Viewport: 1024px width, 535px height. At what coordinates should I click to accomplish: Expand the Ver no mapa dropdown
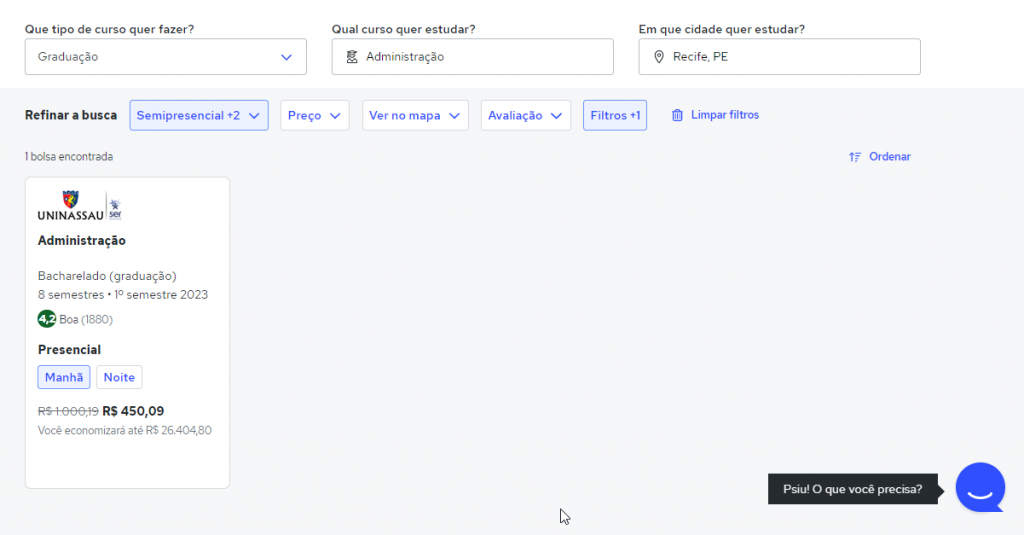tap(415, 115)
